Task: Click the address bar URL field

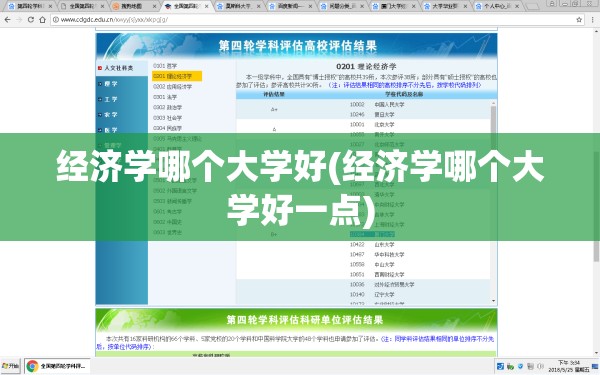Action: pos(318,20)
